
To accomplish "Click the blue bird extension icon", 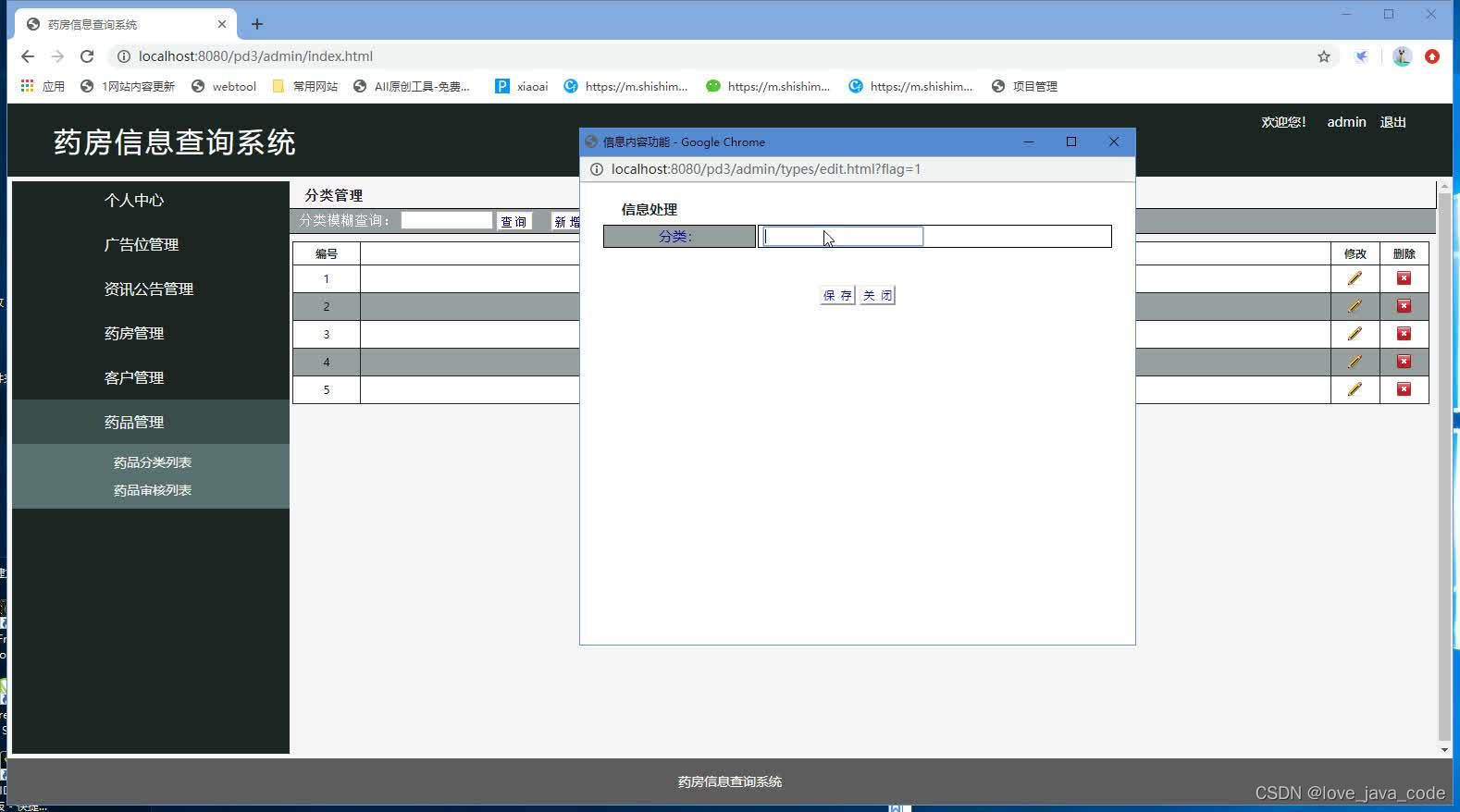I will click(x=1362, y=56).
